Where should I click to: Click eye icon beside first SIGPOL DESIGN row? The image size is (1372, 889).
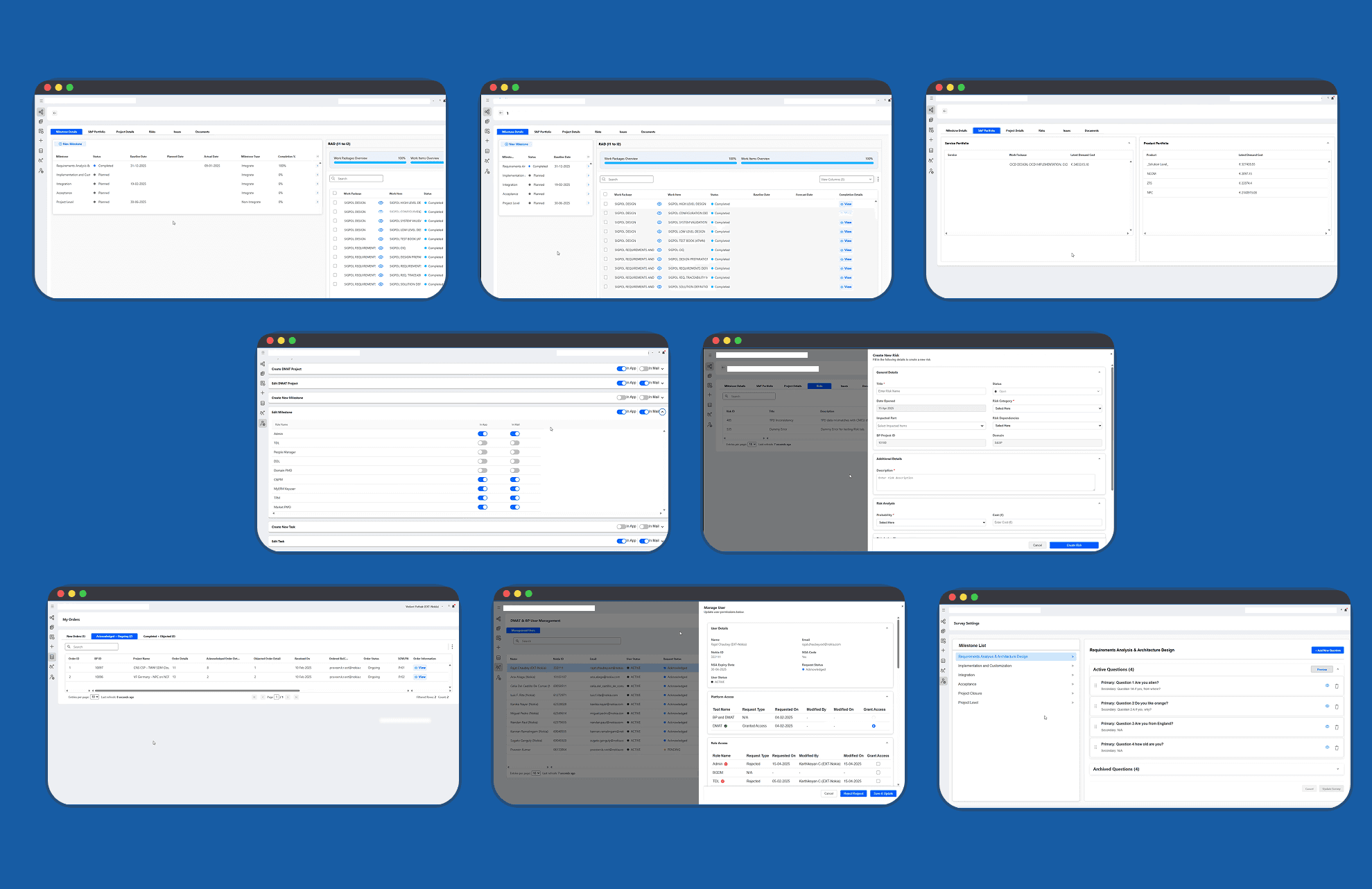click(381, 202)
